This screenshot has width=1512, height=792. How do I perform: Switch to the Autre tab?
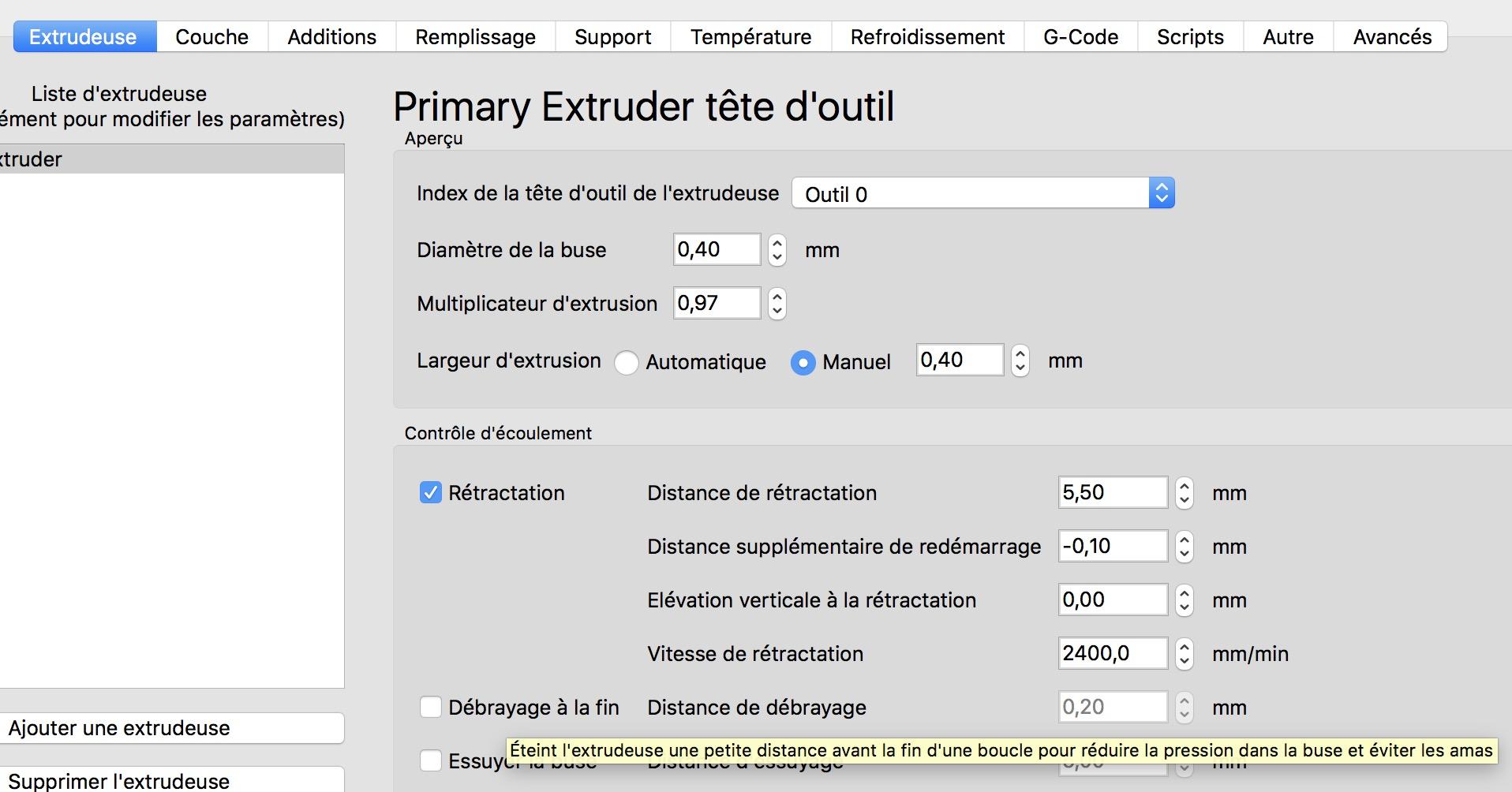click(x=1288, y=37)
